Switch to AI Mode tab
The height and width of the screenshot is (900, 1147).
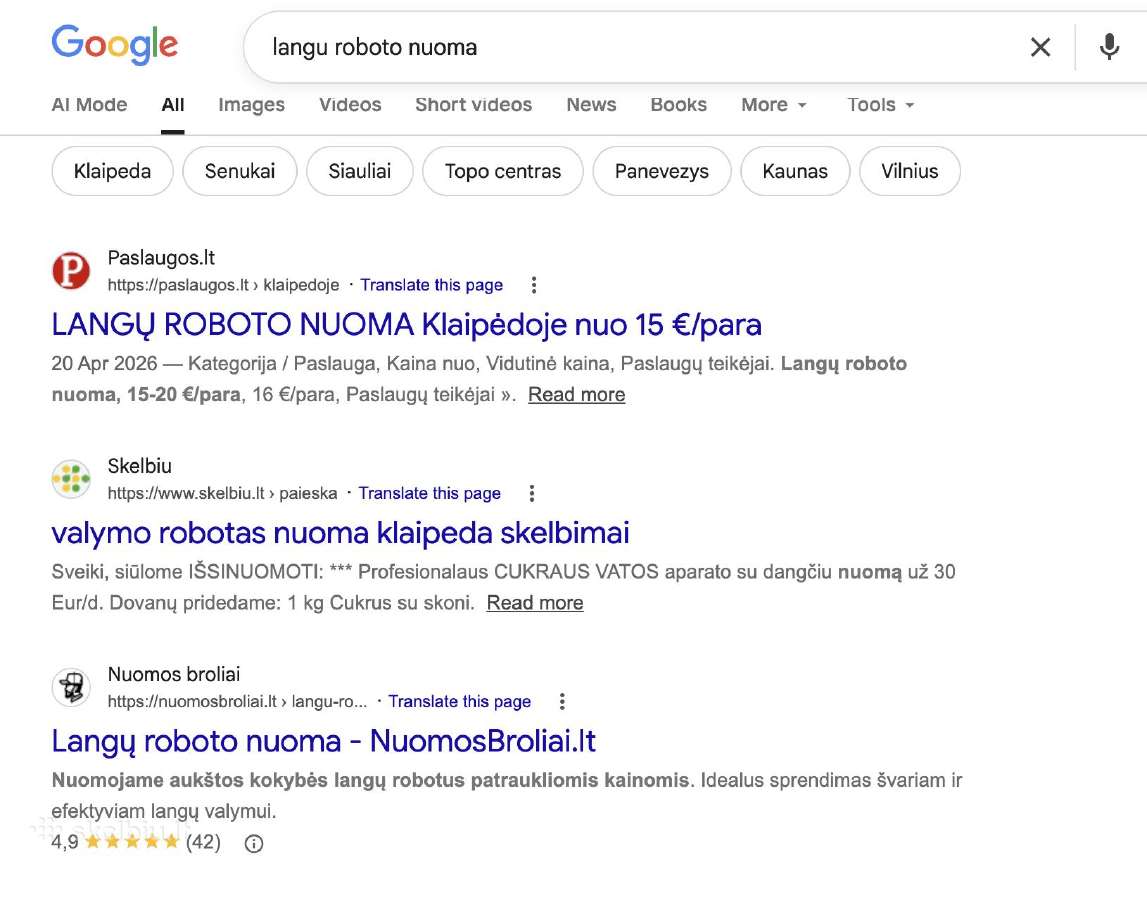pyautogui.click(x=89, y=105)
